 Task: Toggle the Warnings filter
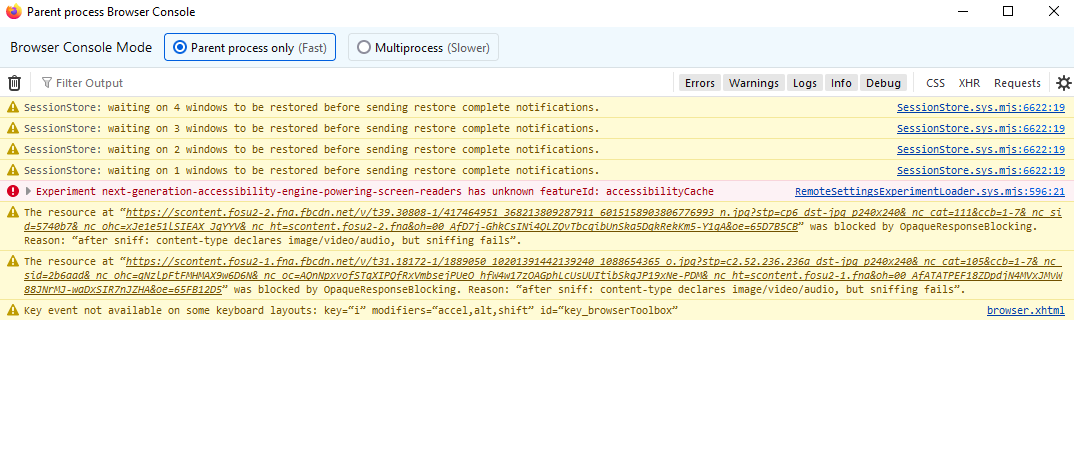[x=753, y=83]
